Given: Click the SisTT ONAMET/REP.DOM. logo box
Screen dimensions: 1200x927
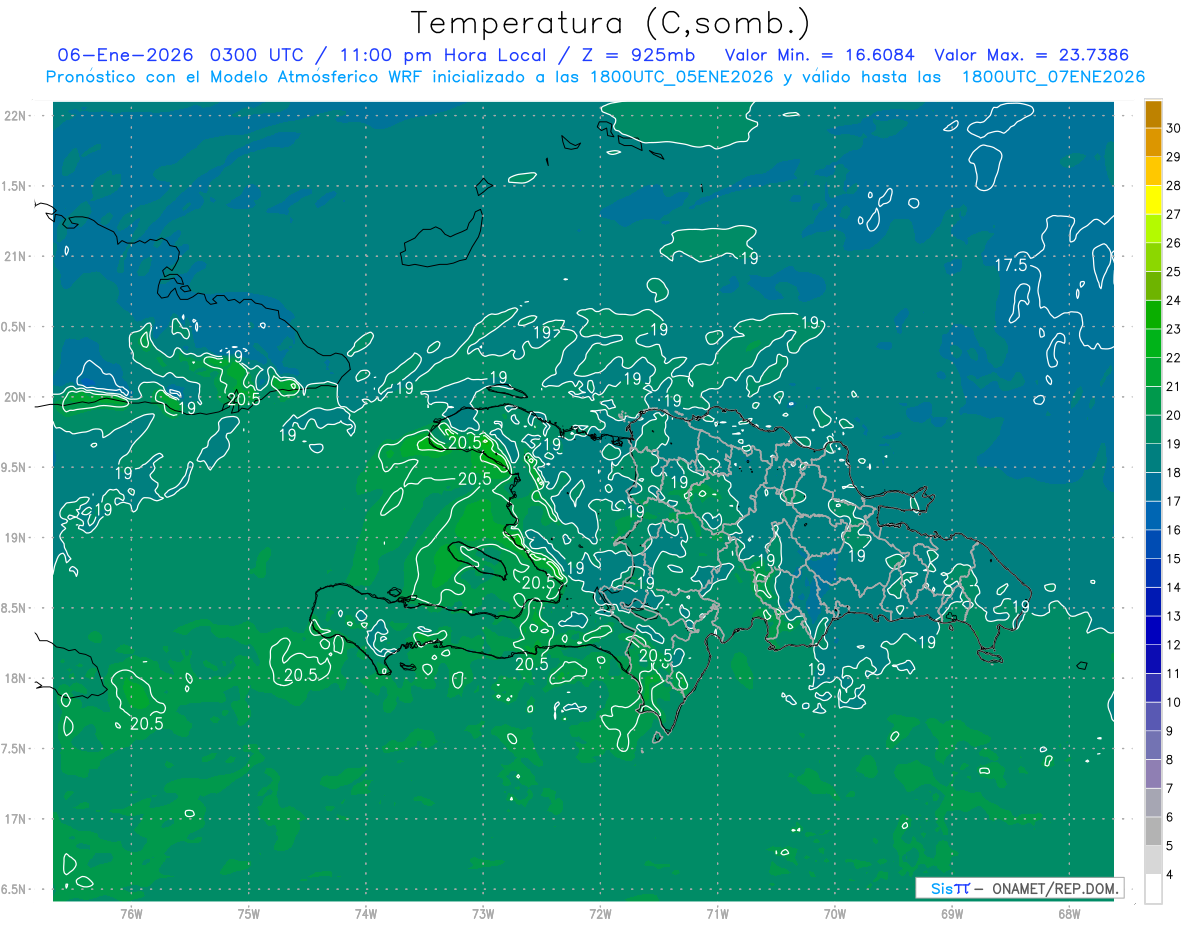Looking at the screenshot, I should 1019,888.
